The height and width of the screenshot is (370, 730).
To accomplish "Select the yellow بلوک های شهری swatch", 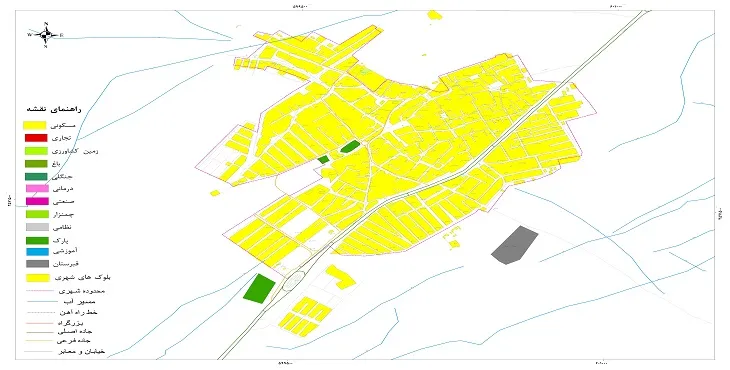I will click(38, 278).
